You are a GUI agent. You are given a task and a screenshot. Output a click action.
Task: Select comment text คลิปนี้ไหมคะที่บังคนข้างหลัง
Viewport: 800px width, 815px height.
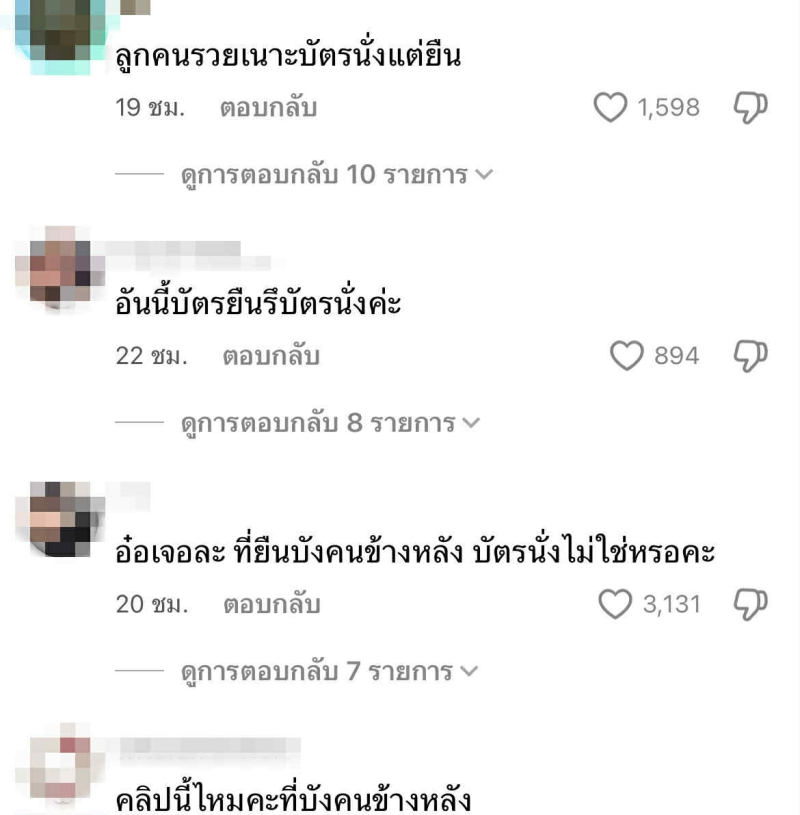click(293, 799)
